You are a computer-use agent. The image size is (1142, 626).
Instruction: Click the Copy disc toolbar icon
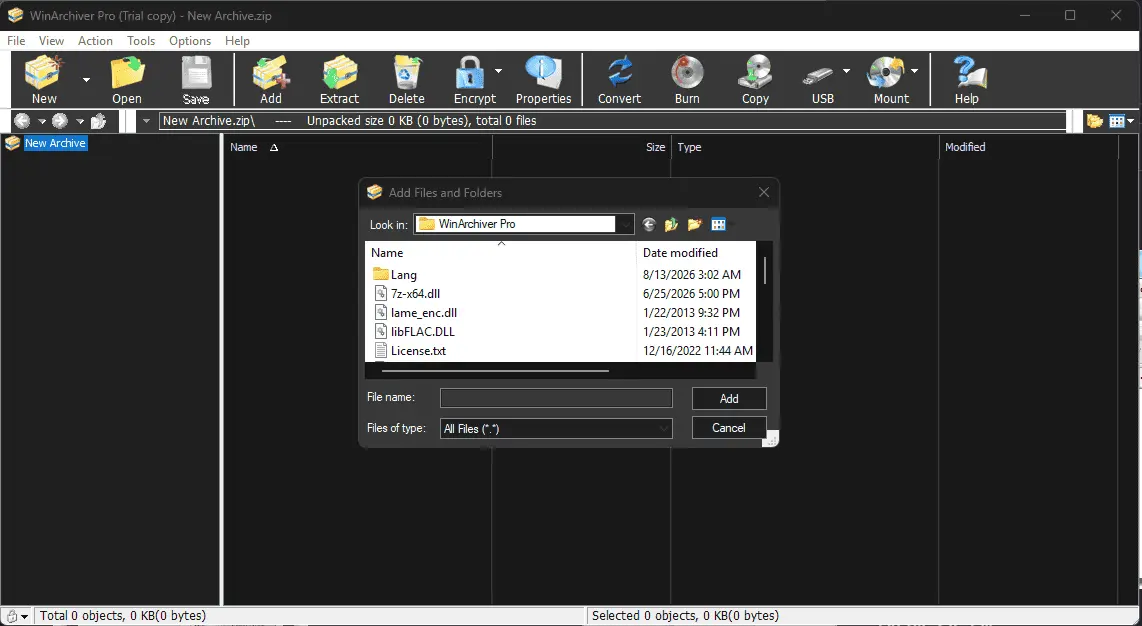[755, 79]
